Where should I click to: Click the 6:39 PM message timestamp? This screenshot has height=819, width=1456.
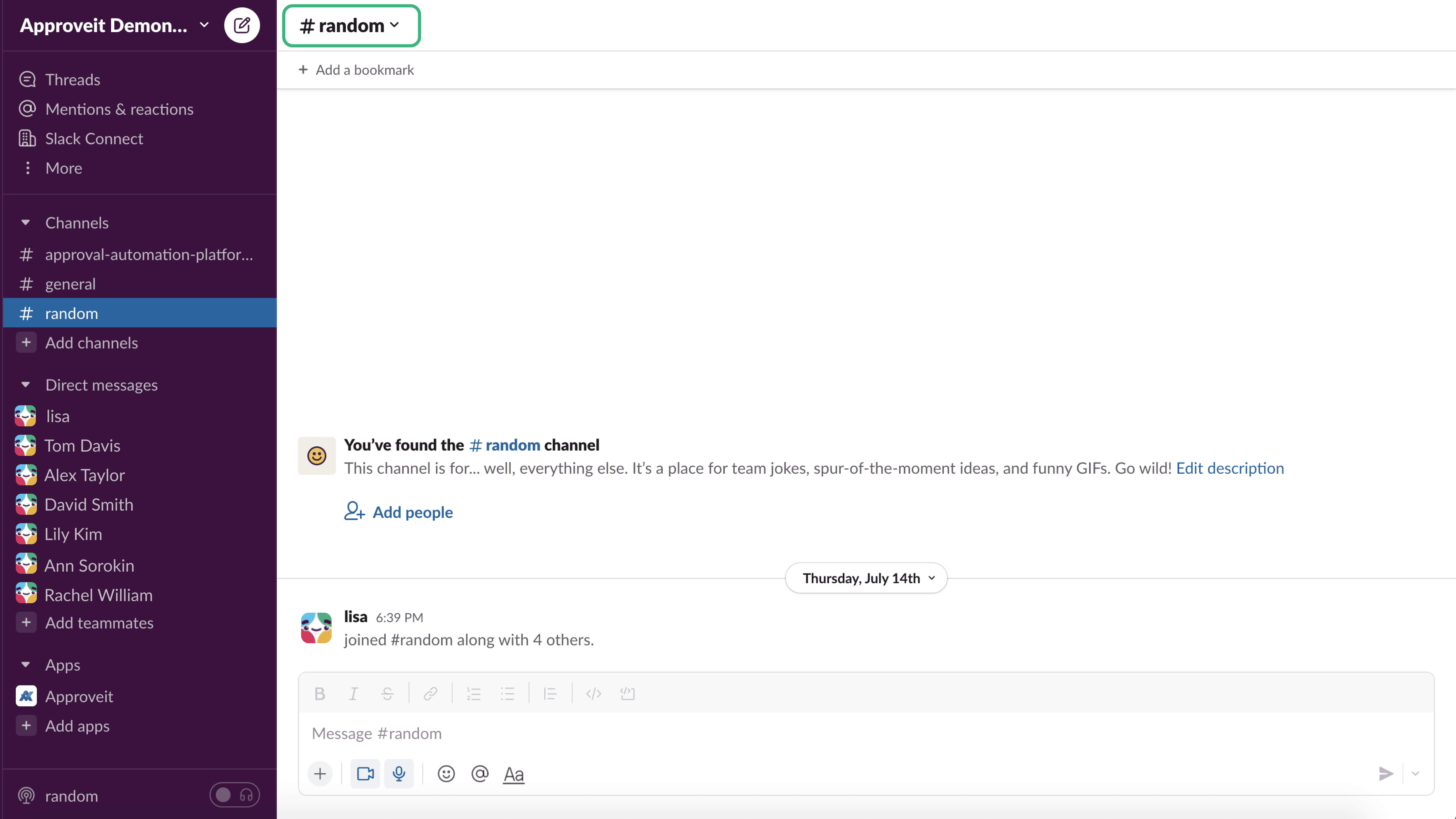pos(400,617)
